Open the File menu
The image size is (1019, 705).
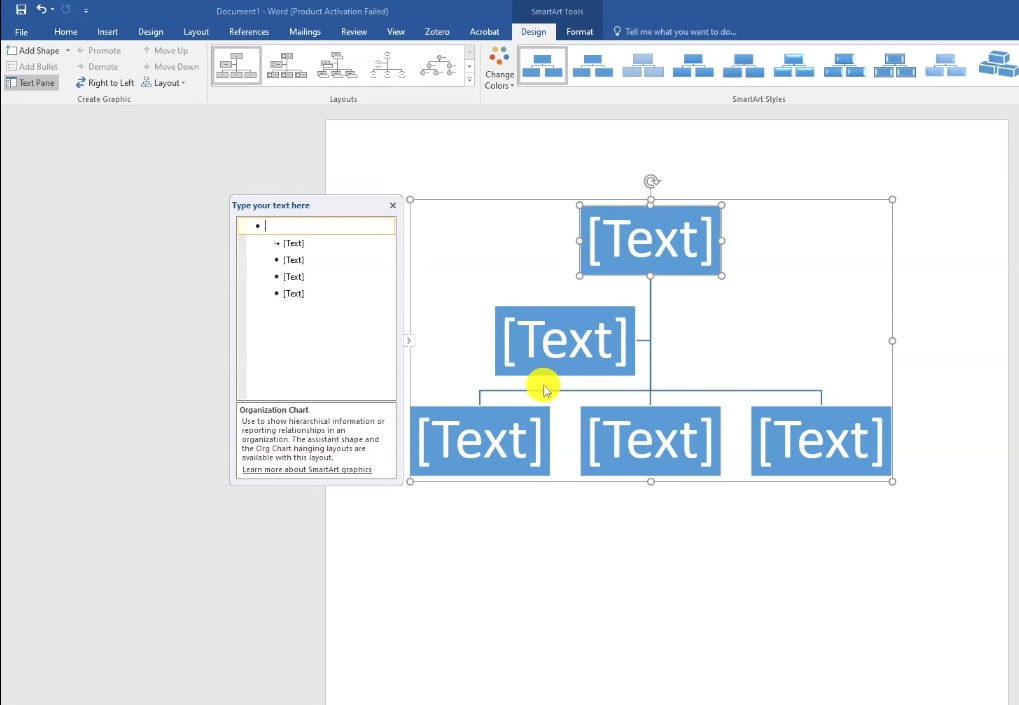tap(21, 32)
